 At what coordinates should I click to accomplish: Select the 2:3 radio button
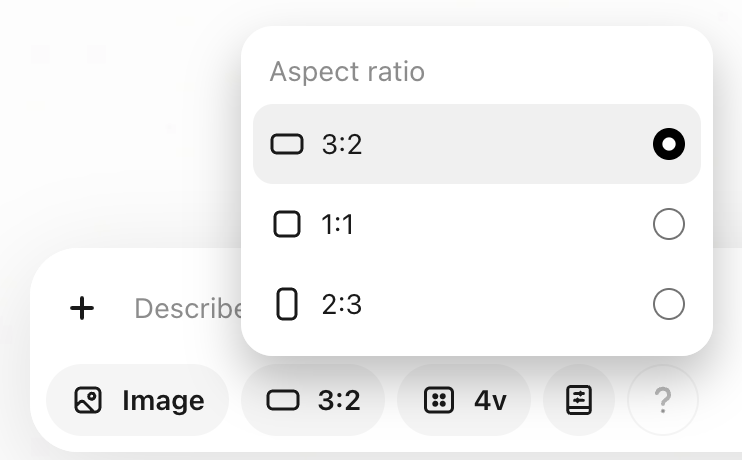(x=668, y=304)
